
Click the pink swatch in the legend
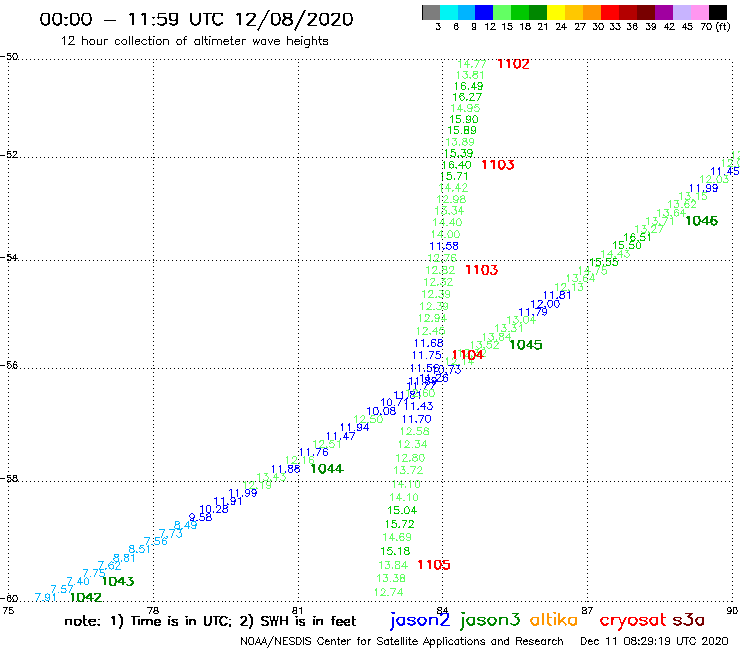[699, 12]
